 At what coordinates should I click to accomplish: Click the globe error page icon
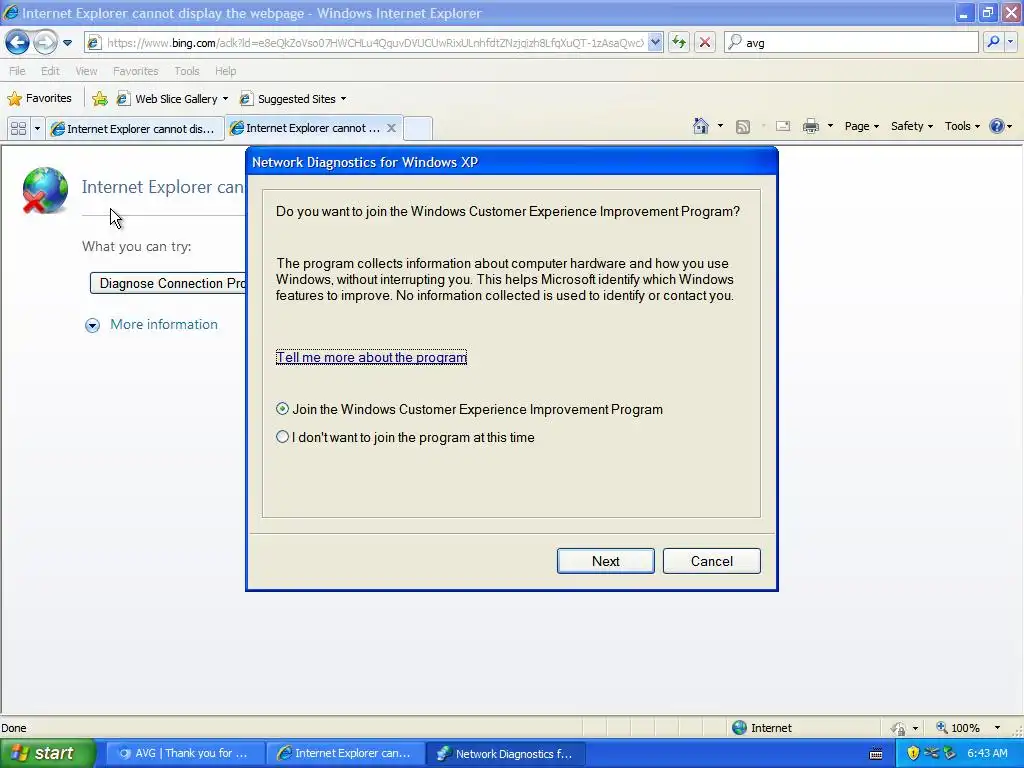pyautogui.click(x=44, y=190)
